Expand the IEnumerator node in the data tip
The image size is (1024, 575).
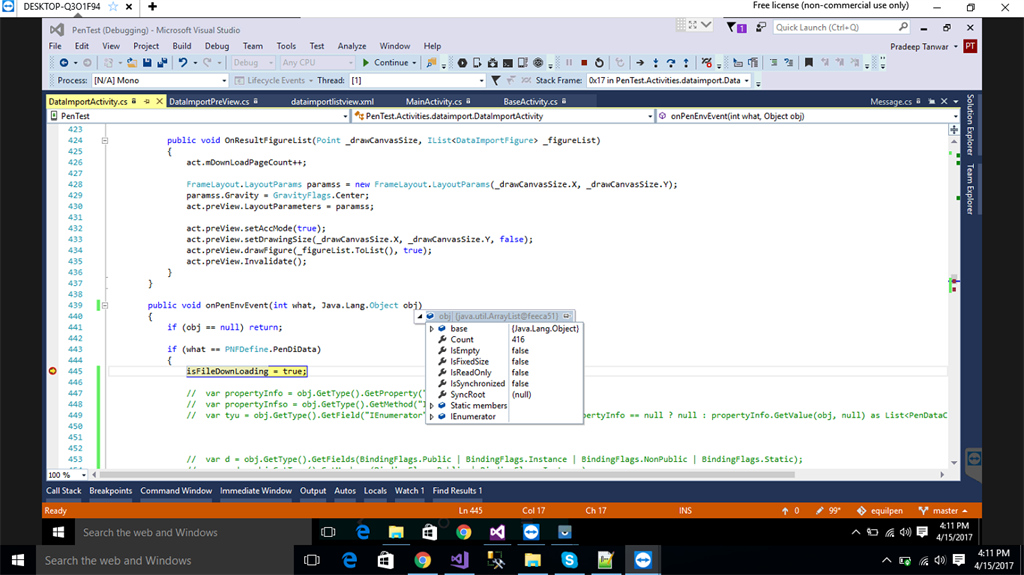tap(432, 417)
